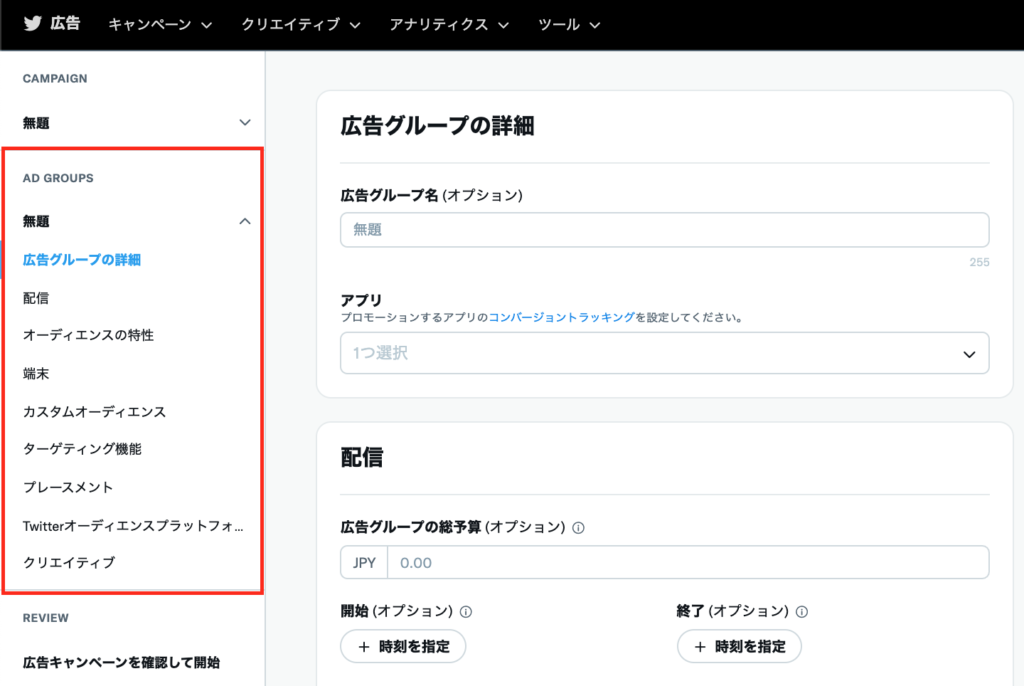Open 広告キャンペーンを確認して開始 review step
The image size is (1024, 686).
point(121,662)
